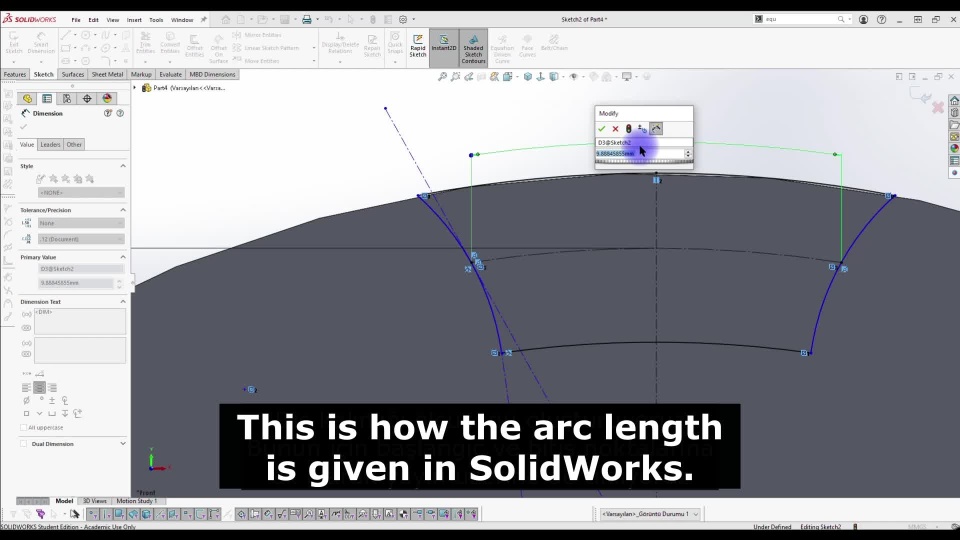Click the Modify value spinner arrows
The image size is (960, 540).
pos(688,153)
